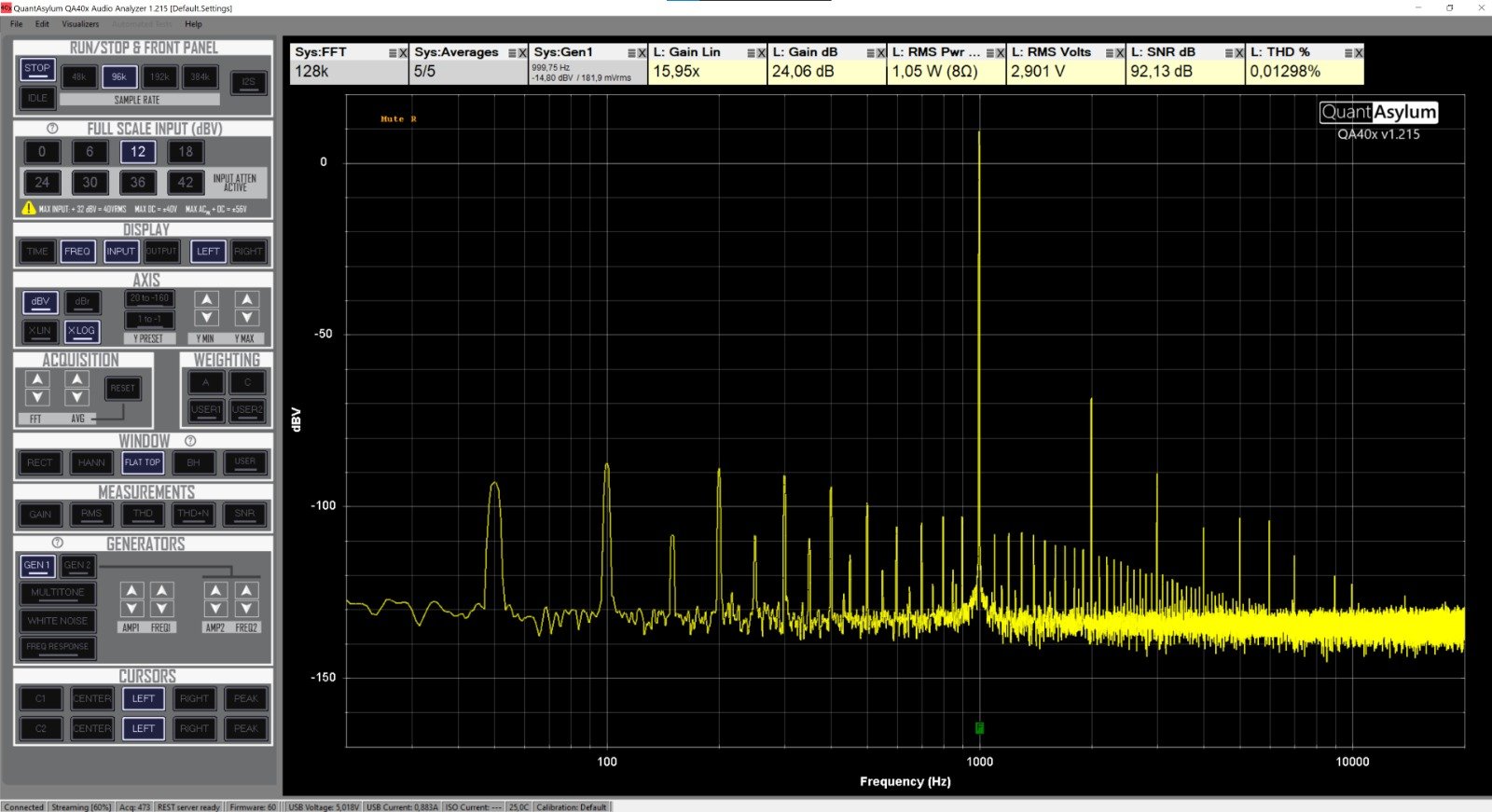Toggle the STOP run button
This screenshot has width=1492, height=812.
click(37, 69)
